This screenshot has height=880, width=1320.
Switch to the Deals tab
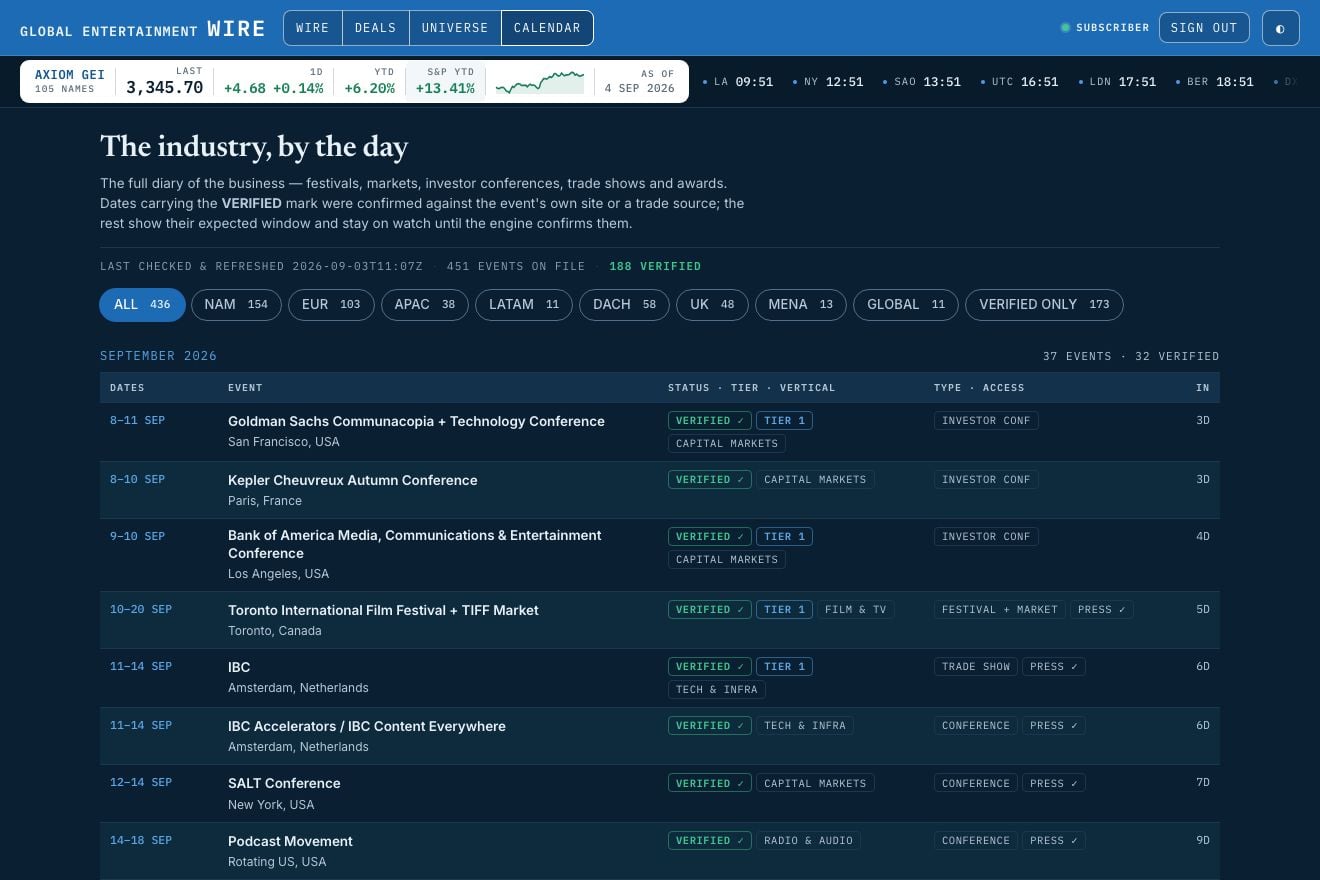coord(376,28)
